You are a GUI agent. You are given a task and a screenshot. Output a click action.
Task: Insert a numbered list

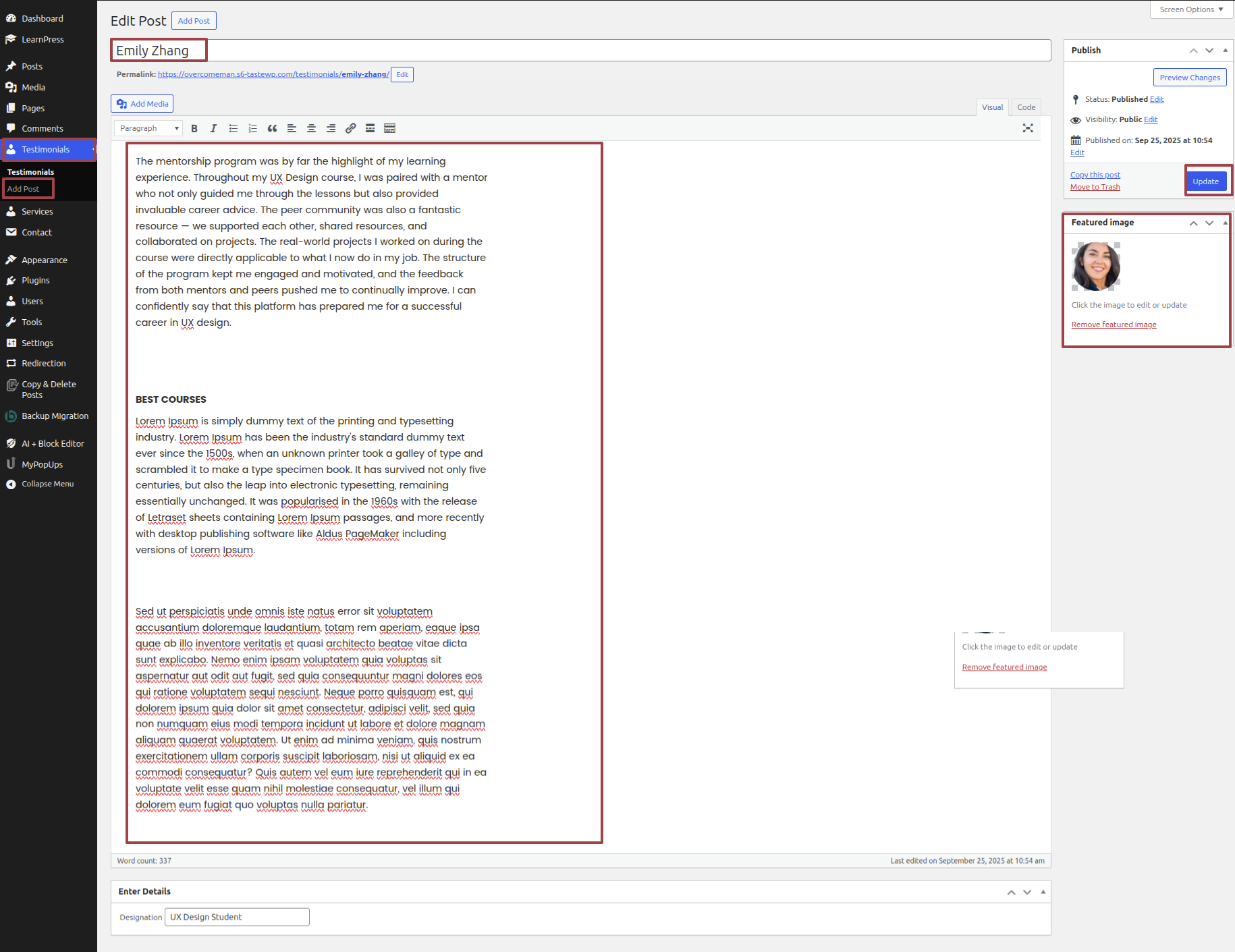(x=252, y=128)
